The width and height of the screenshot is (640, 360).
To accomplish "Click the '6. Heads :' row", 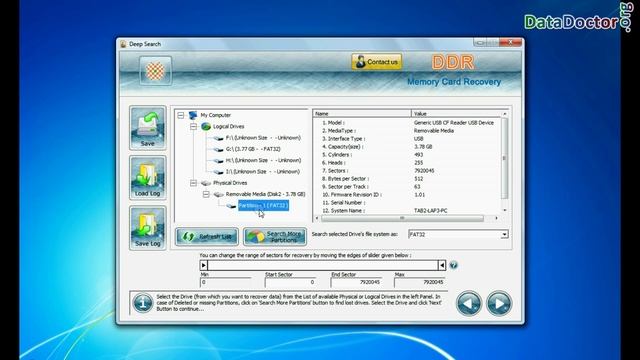I will (x=407, y=162).
